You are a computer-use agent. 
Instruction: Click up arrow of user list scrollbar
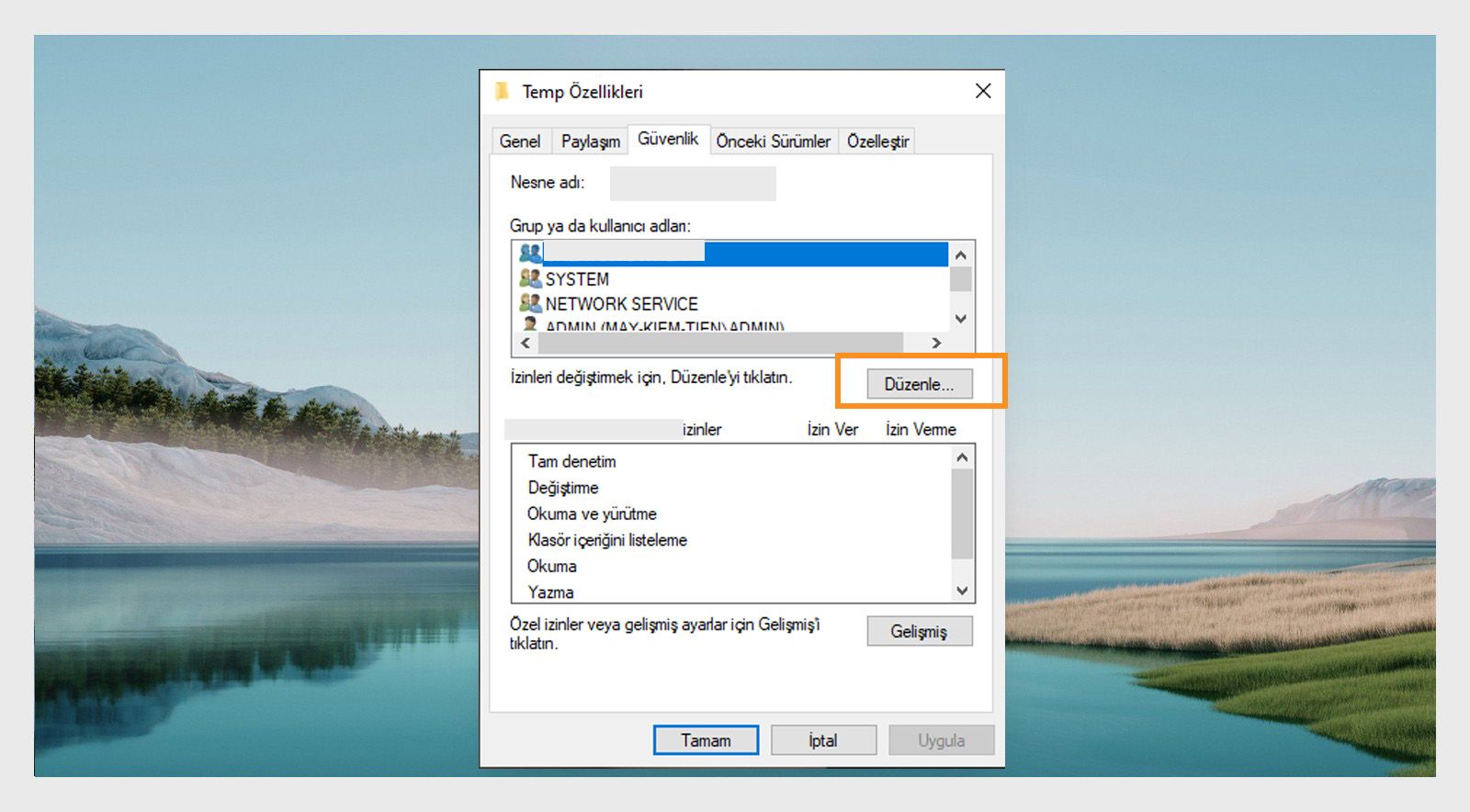tap(961, 255)
